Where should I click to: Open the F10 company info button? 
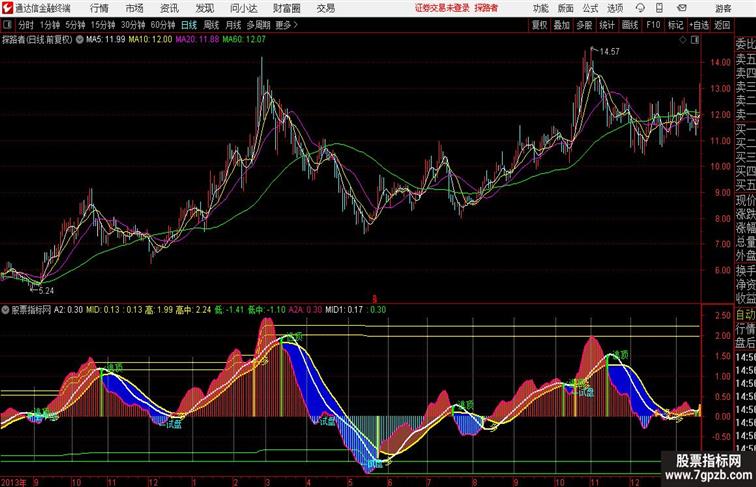tap(653, 25)
